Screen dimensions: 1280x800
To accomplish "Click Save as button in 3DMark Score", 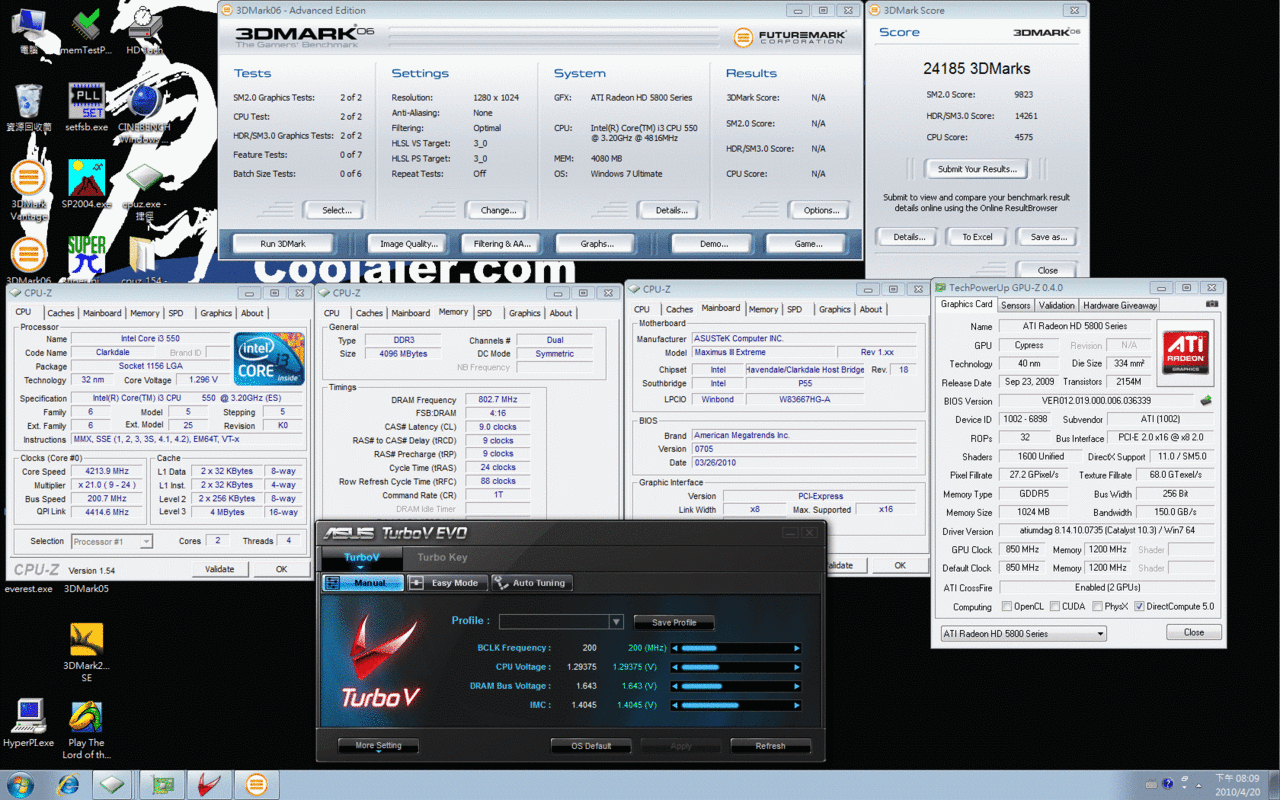I will [x=1048, y=237].
